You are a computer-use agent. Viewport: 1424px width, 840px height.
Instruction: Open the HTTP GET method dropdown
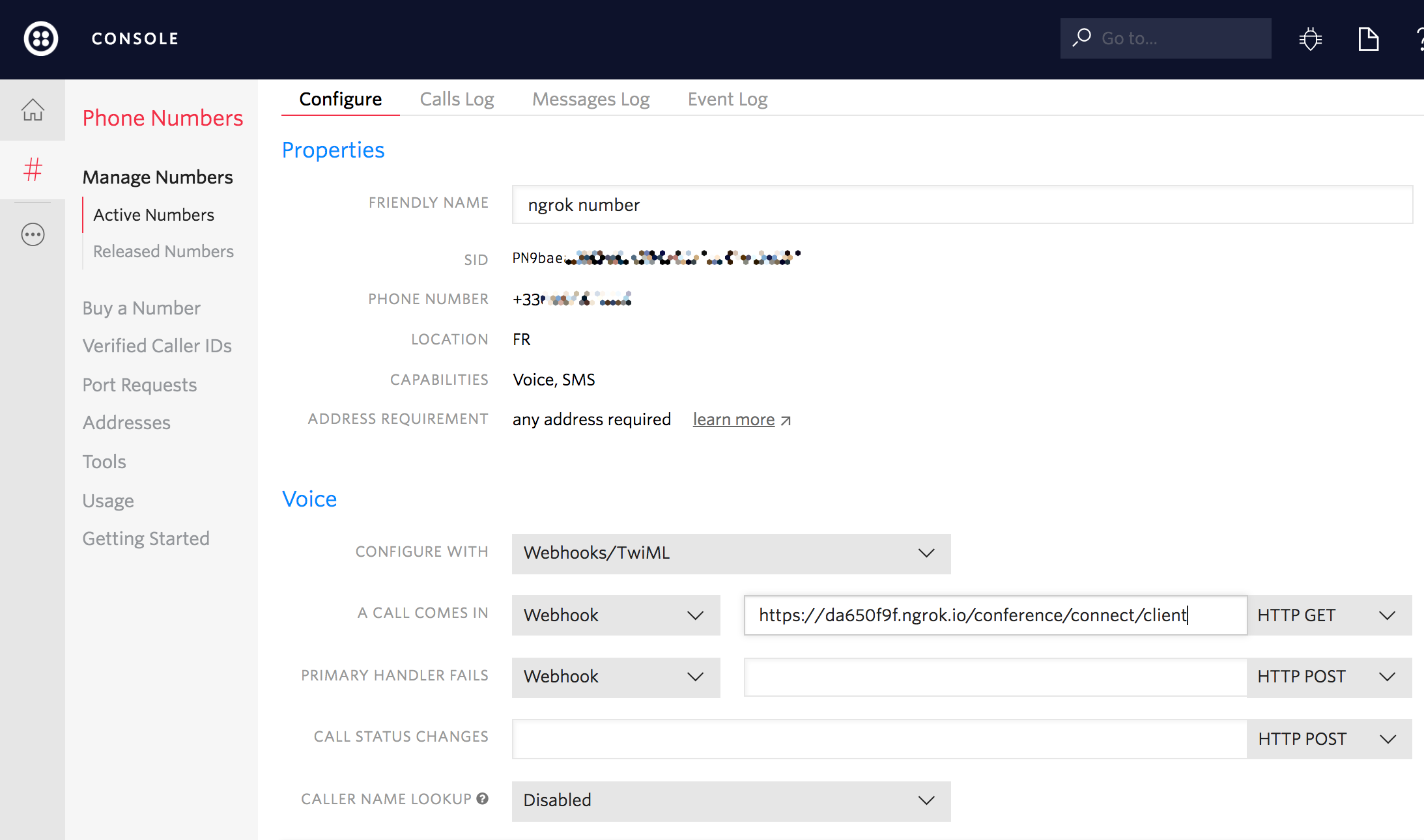click(1329, 615)
